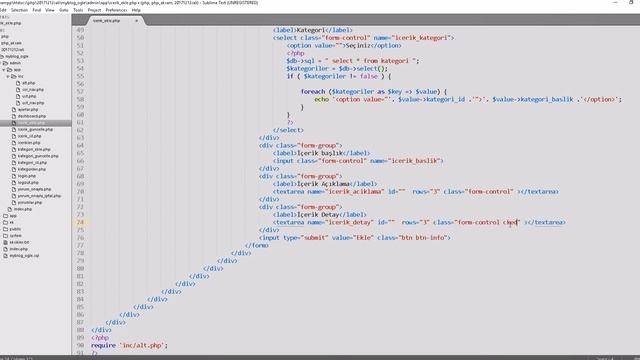Click the "icerik_detay" attribute value in code
This screenshot has height=360, width=640.
(349, 222)
